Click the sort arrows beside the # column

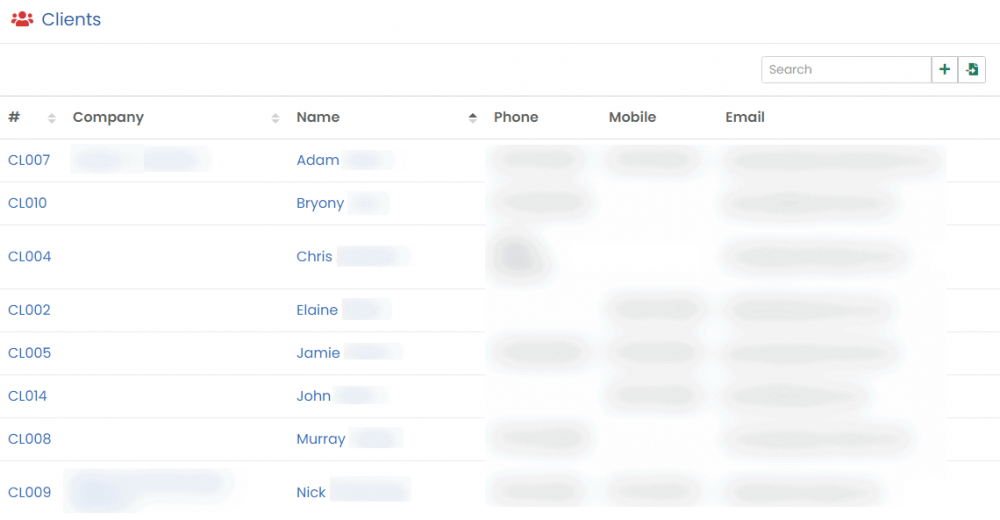point(52,118)
